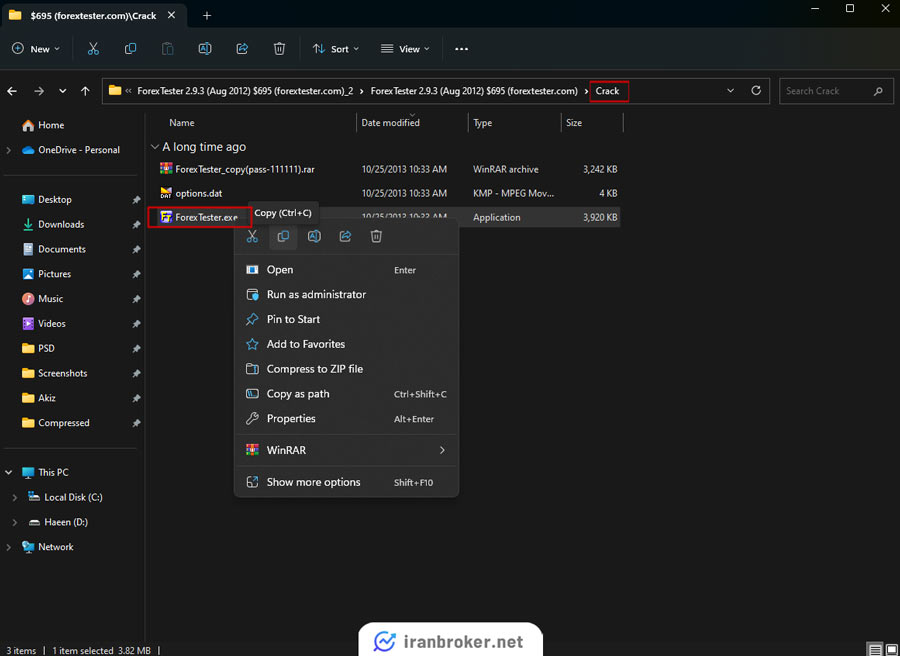Open the See more ellipsis menu in toolbar
Viewport: 900px width, 656px height.
point(461,49)
